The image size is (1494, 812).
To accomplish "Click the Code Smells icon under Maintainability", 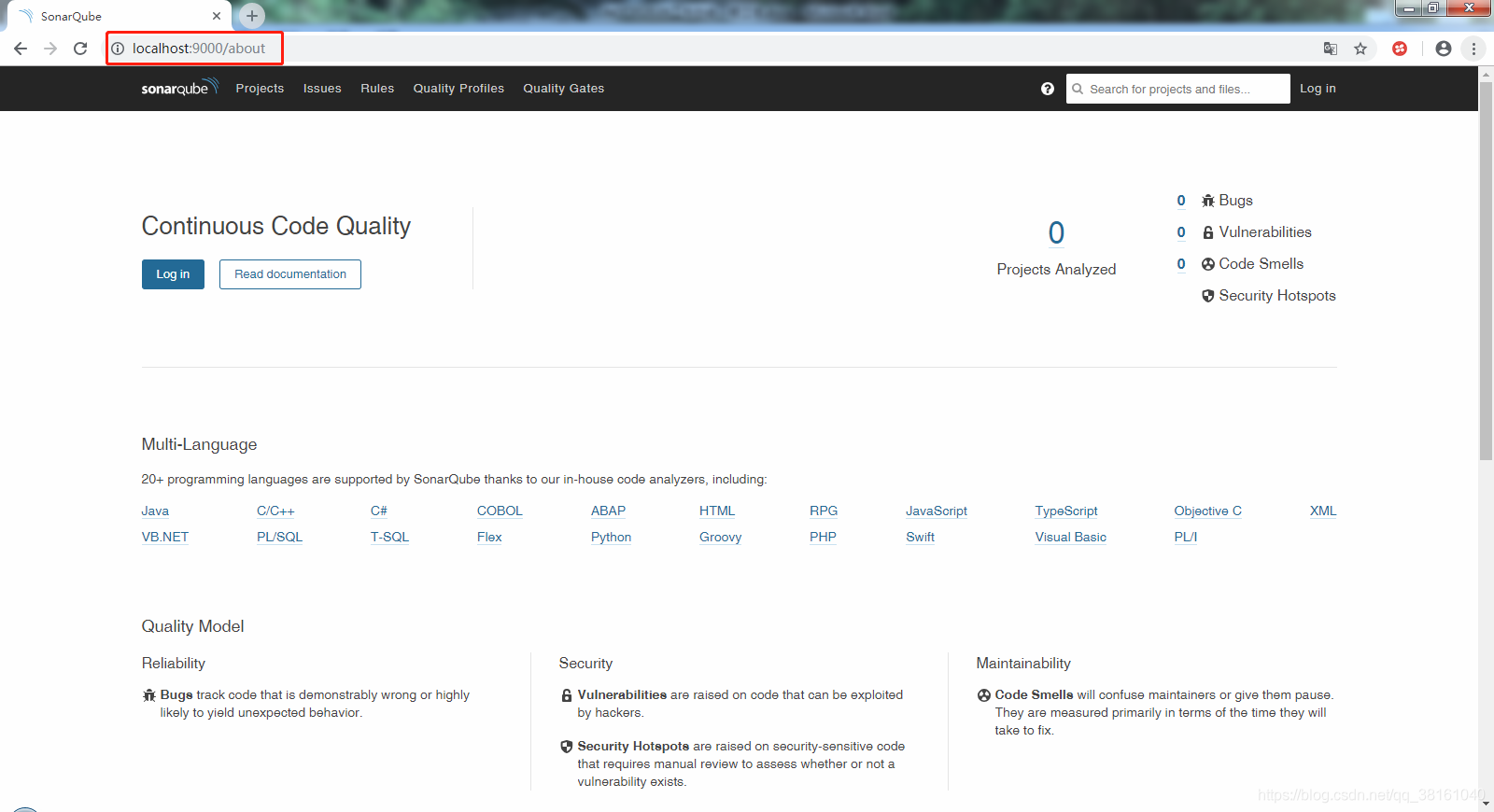I will tap(984, 695).
